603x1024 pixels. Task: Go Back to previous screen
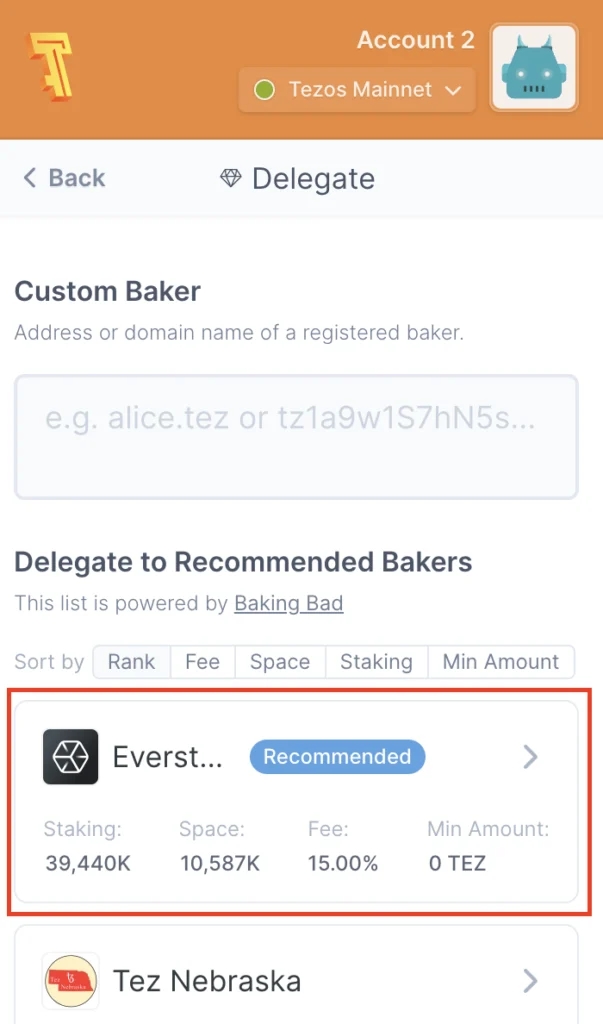tap(76, 178)
